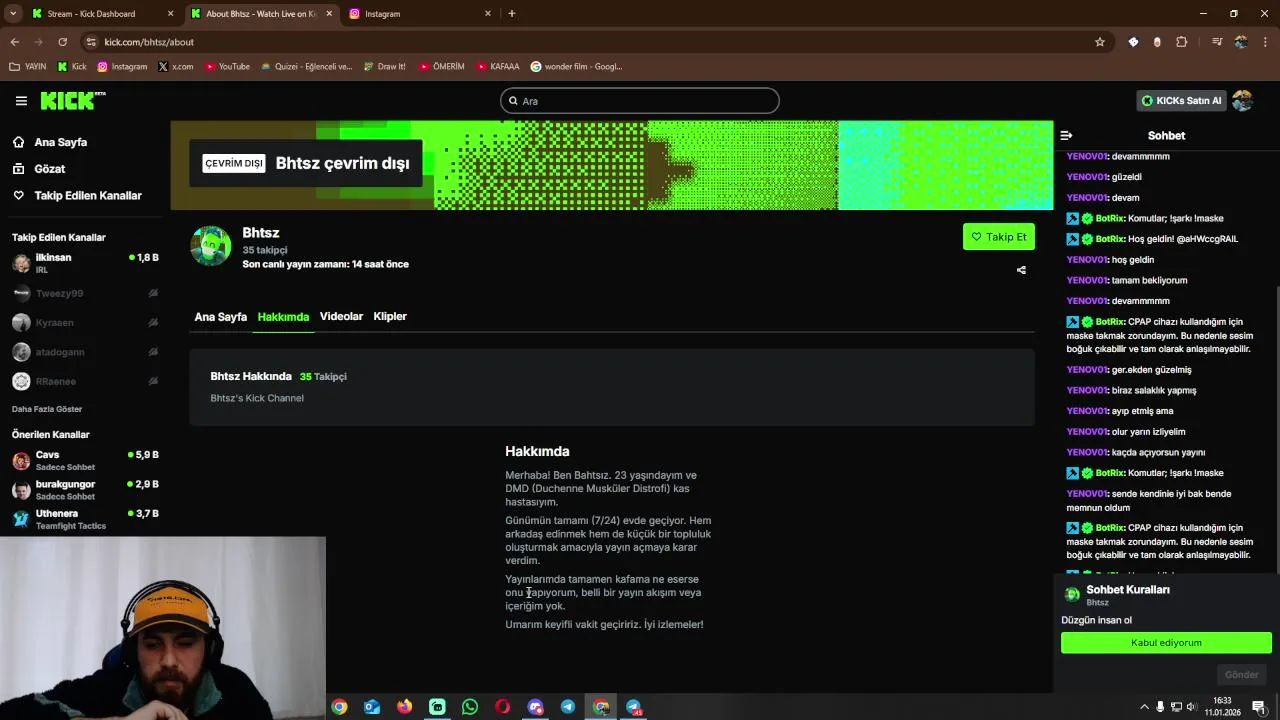Open Opera from taskbar
The height and width of the screenshot is (720, 1280).
[503, 707]
